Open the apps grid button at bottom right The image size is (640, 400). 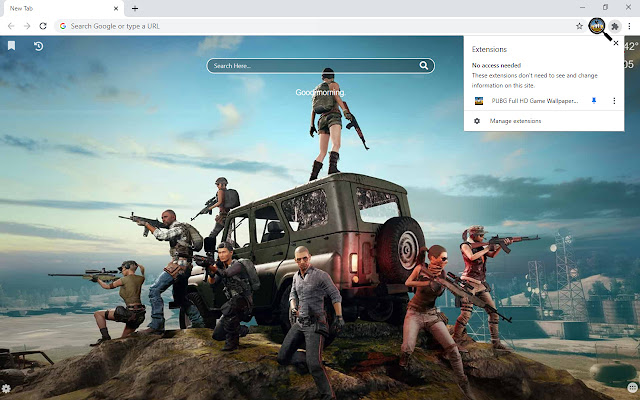pos(633,388)
